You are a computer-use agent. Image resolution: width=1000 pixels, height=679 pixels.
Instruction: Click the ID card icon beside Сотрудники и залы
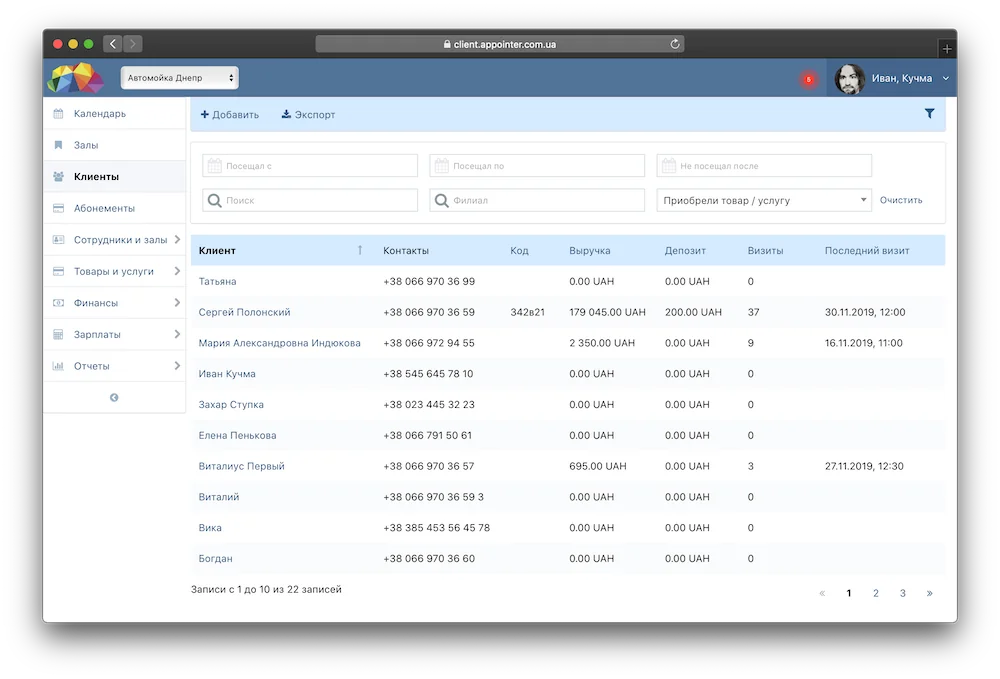coord(58,240)
